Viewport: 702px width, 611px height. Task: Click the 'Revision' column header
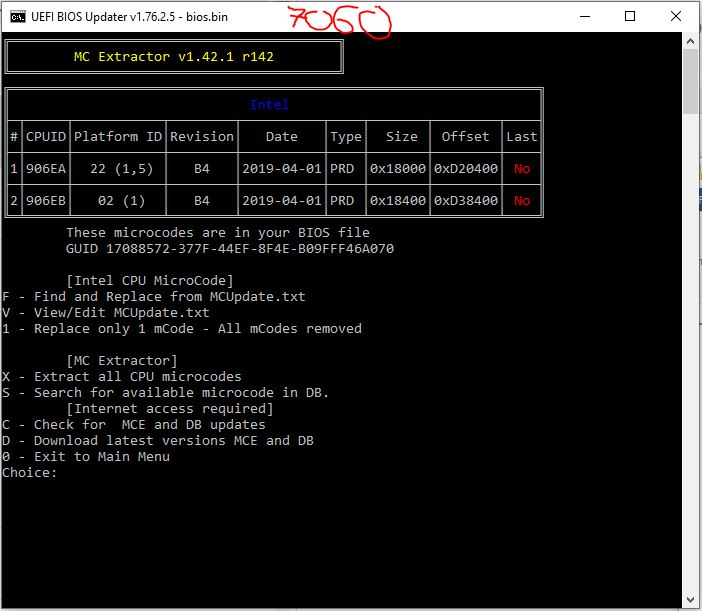tap(202, 137)
